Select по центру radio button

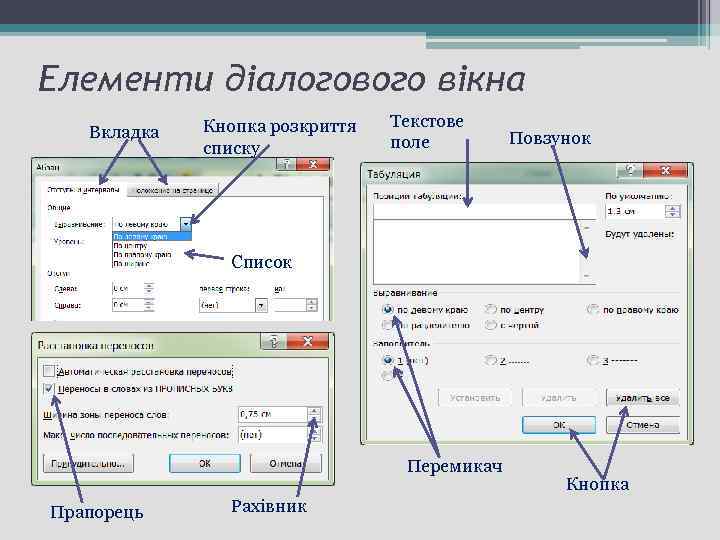pos(490,310)
